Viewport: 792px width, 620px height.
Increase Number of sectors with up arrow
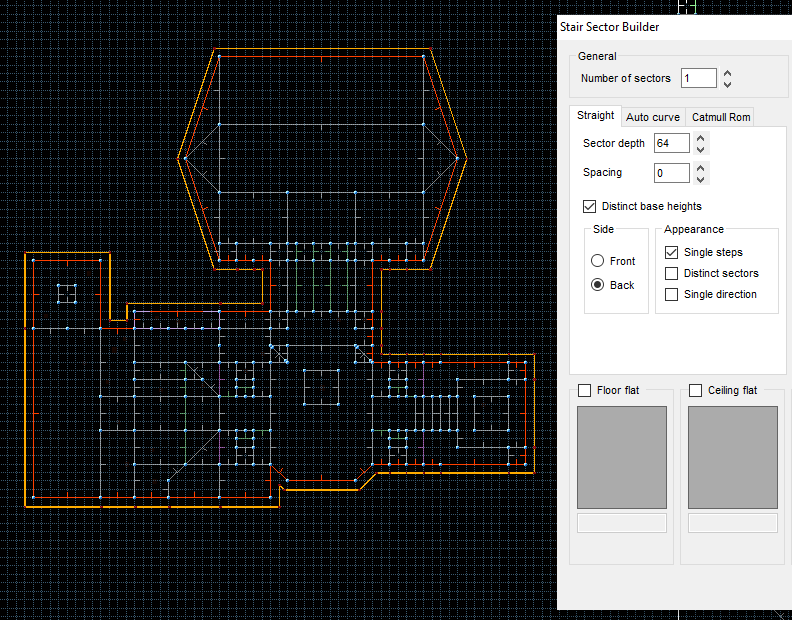click(727, 73)
